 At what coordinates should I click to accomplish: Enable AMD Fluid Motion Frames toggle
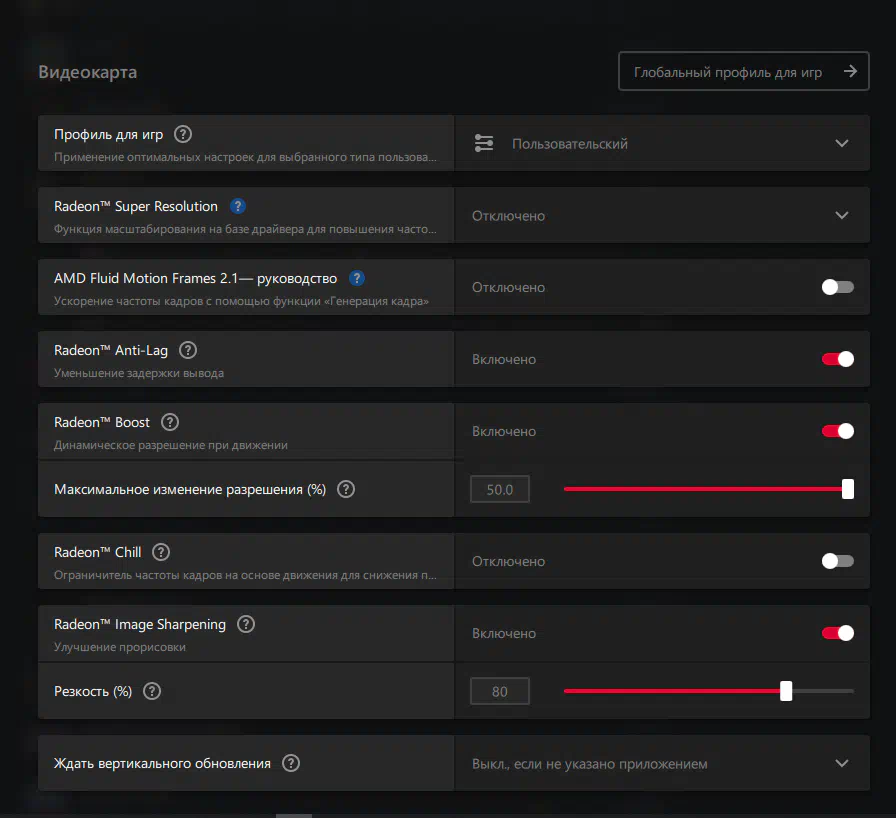click(x=838, y=287)
